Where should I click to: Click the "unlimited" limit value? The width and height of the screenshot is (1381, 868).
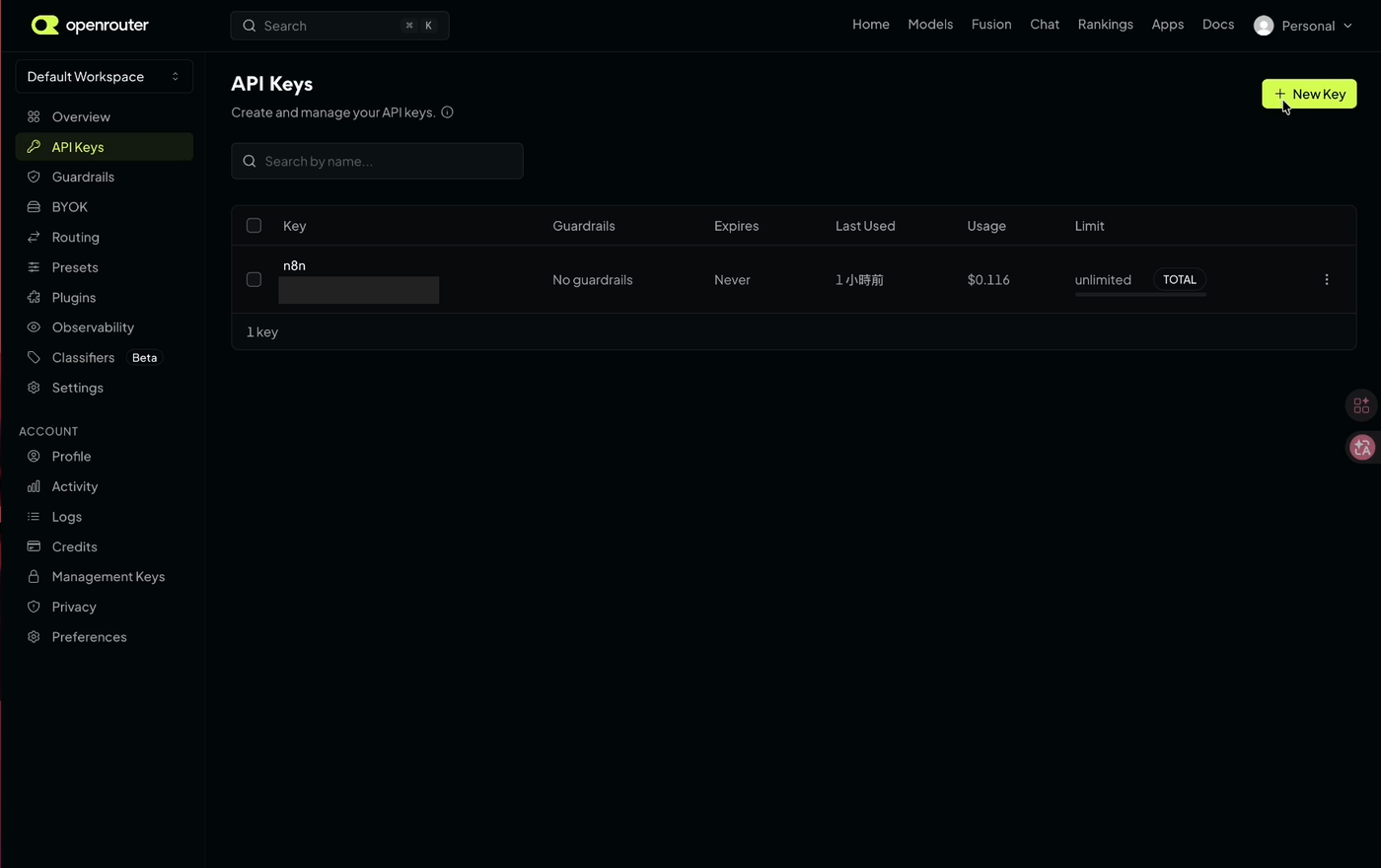point(1103,280)
